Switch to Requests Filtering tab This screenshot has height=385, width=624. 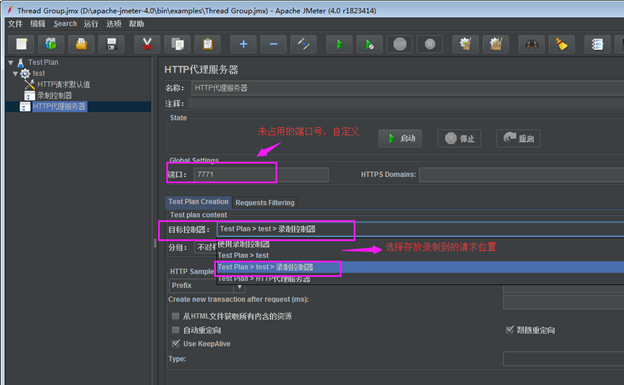click(x=265, y=203)
